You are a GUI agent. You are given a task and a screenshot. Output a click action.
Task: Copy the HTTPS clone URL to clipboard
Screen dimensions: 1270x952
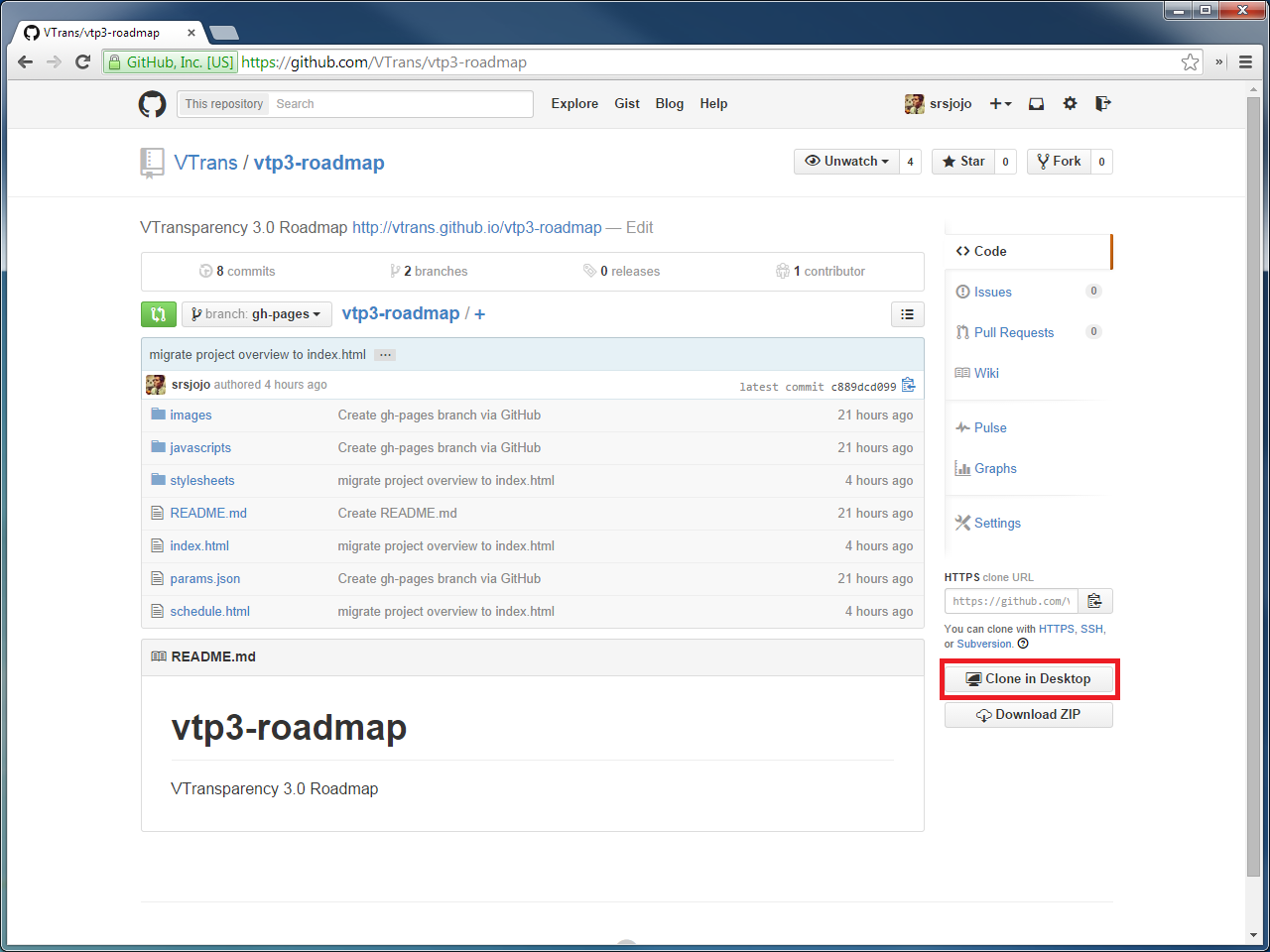pos(1095,601)
